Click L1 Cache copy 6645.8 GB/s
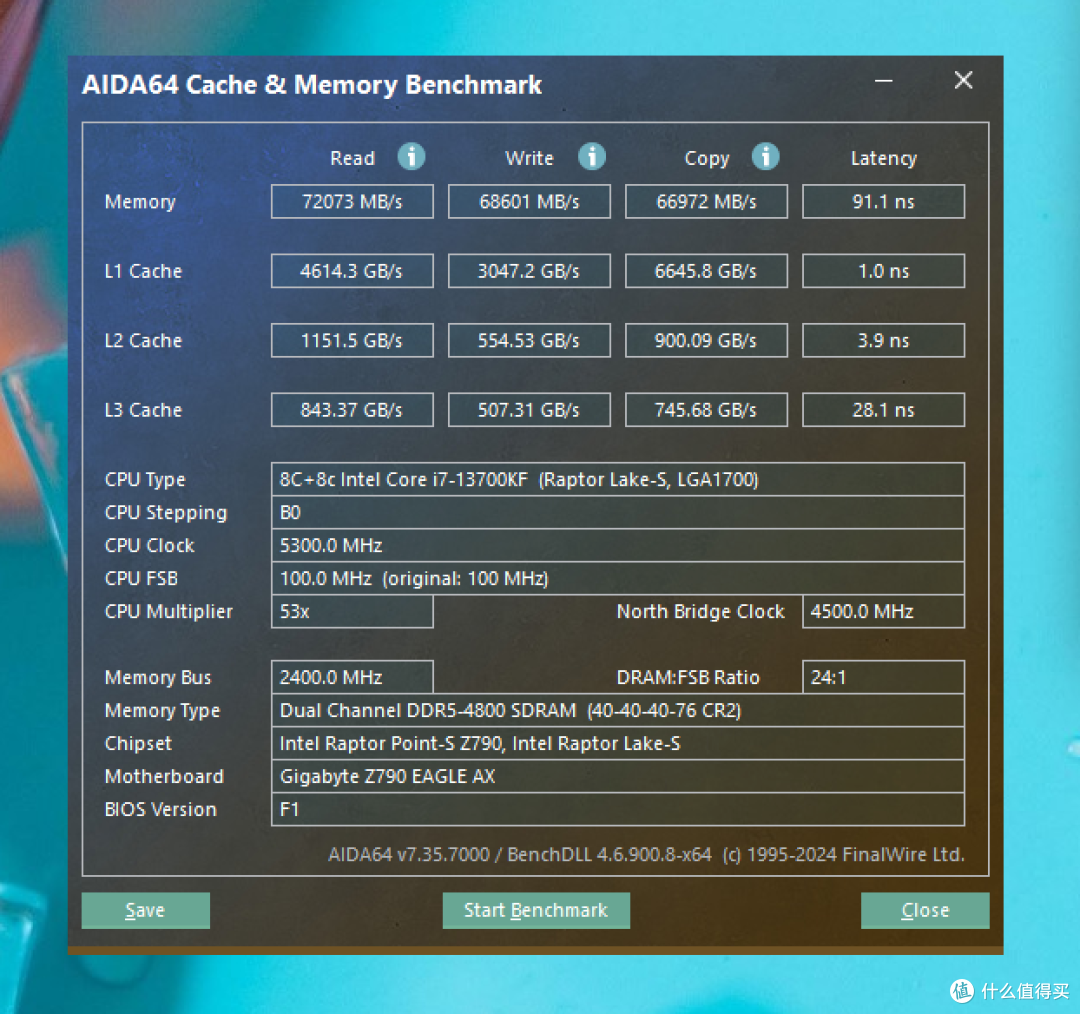The image size is (1080, 1014). [x=706, y=271]
